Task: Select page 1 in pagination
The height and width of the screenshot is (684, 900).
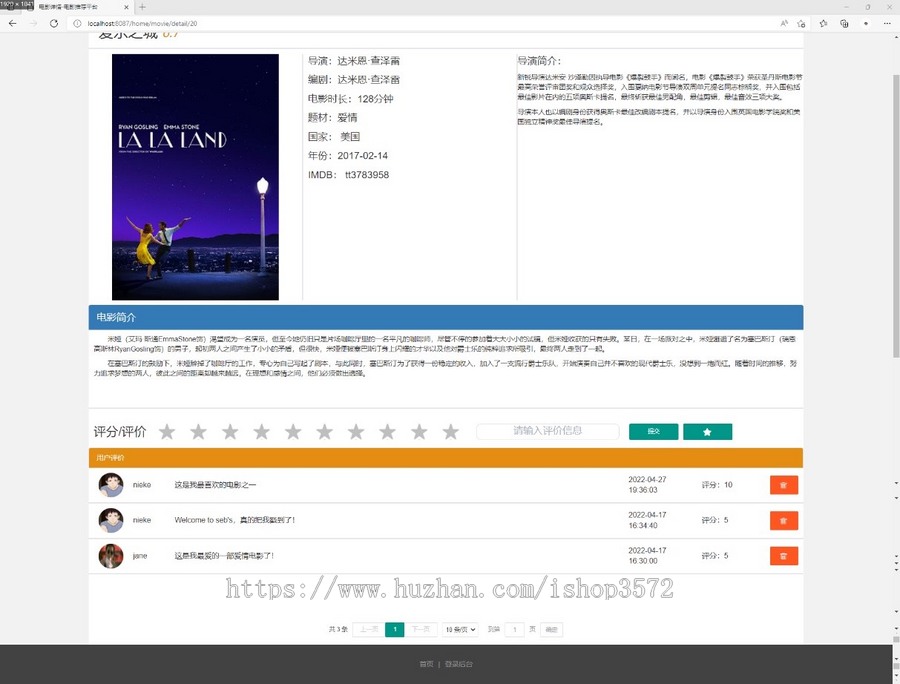Action: pyautogui.click(x=394, y=629)
